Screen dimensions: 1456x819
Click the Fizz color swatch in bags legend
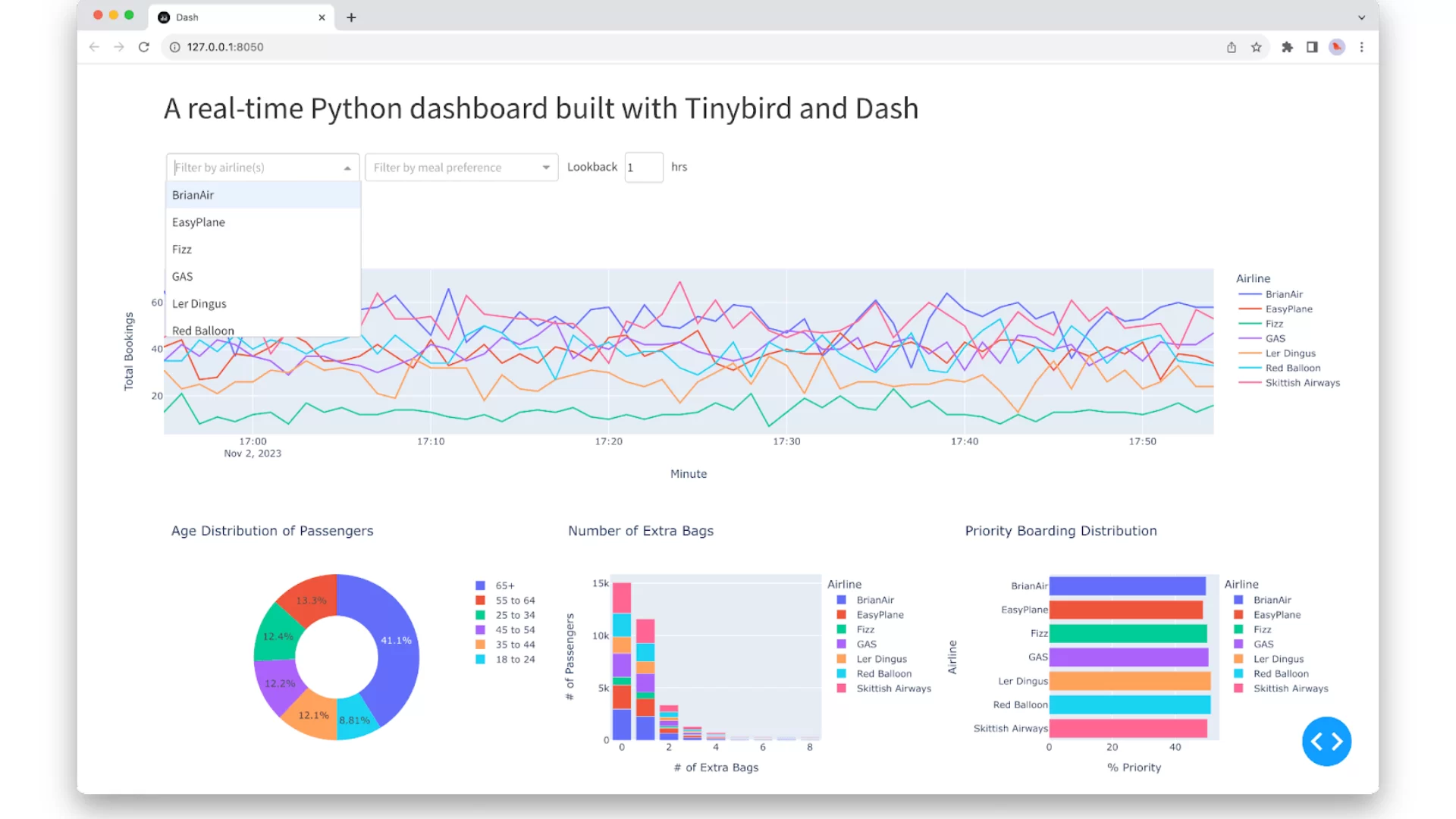(x=841, y=629)
